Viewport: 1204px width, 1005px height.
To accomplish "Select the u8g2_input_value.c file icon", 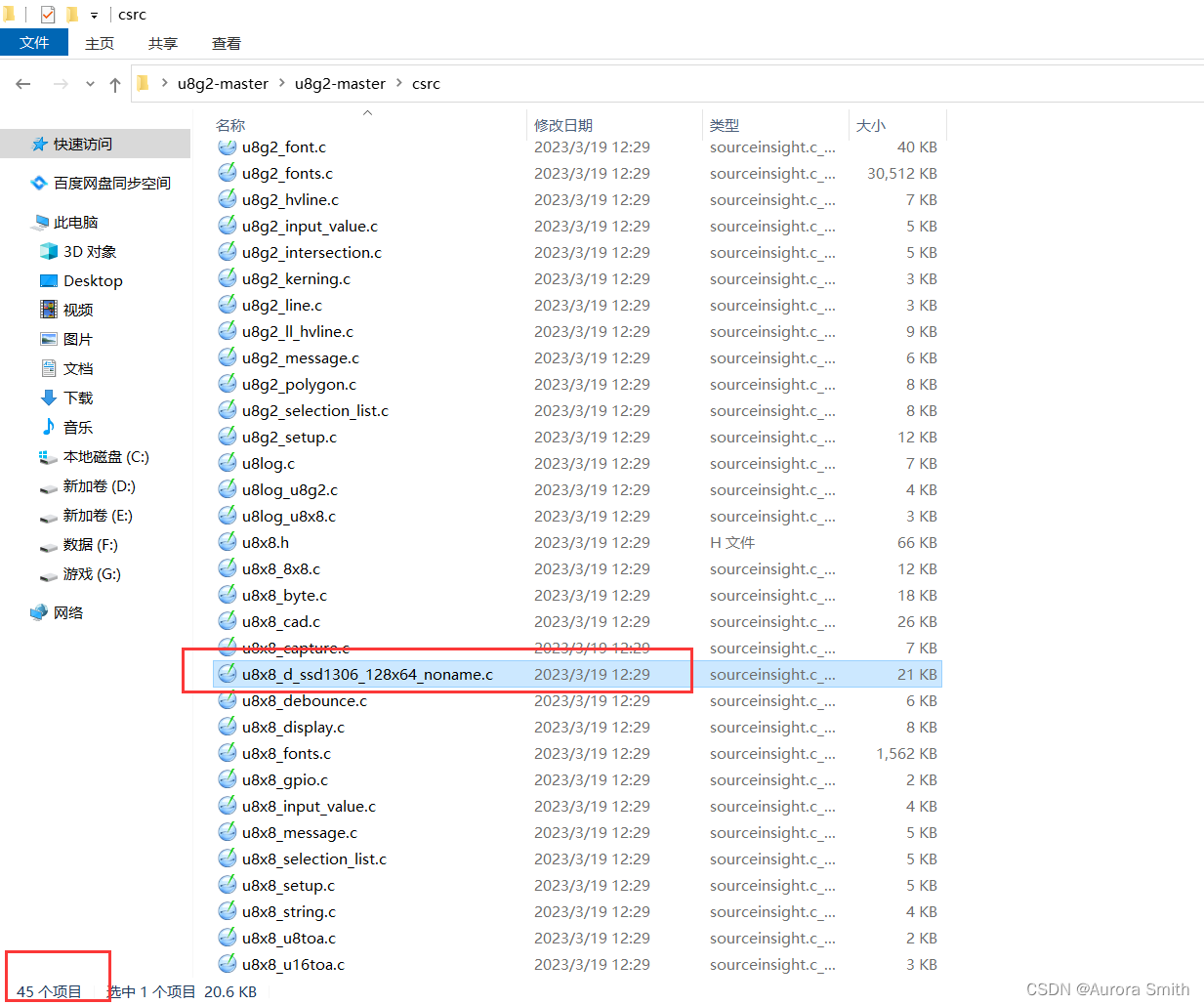I will [228, 226].
